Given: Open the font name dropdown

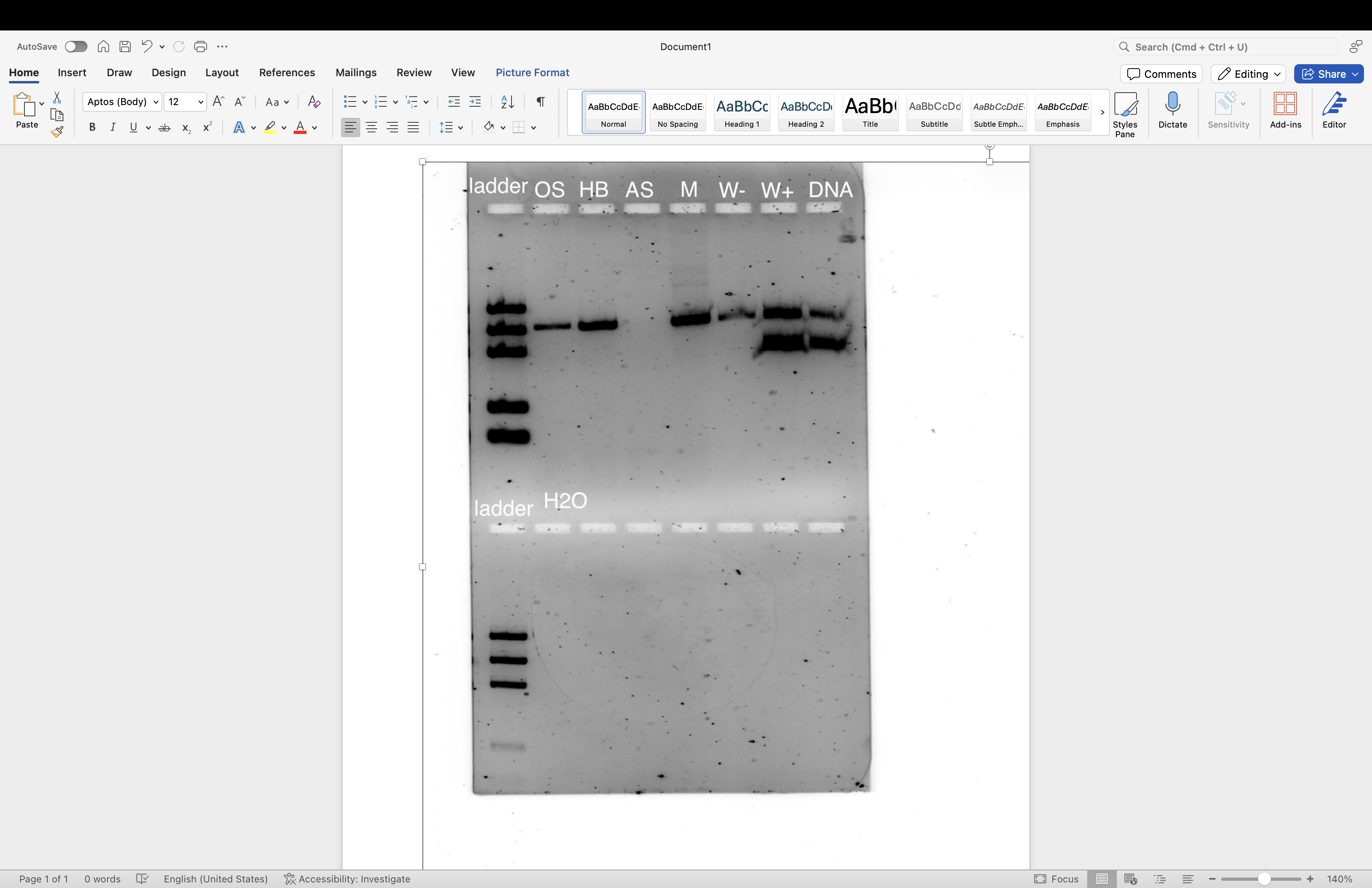Looking at the screenshot, I should pos(156,102).
